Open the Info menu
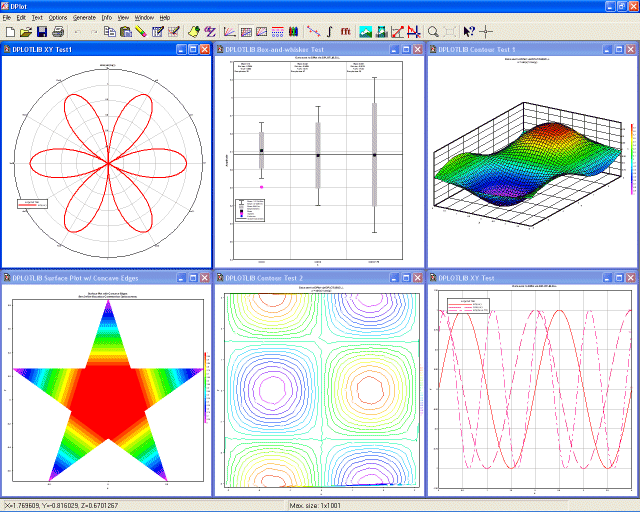640x512 pixels. [107, 18]
